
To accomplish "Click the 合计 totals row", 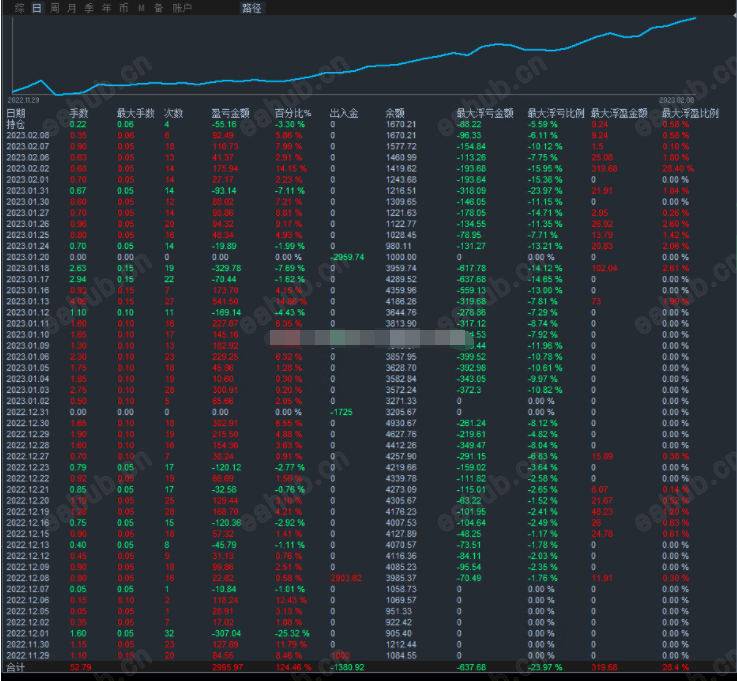I will pos(368,667).
